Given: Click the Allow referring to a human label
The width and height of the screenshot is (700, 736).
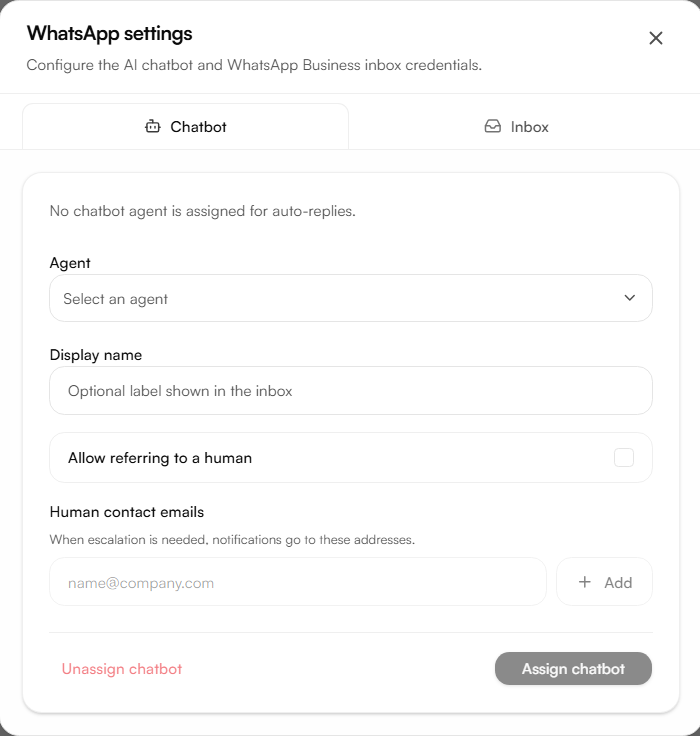Looking at the screenshot, I should (160, 458).
